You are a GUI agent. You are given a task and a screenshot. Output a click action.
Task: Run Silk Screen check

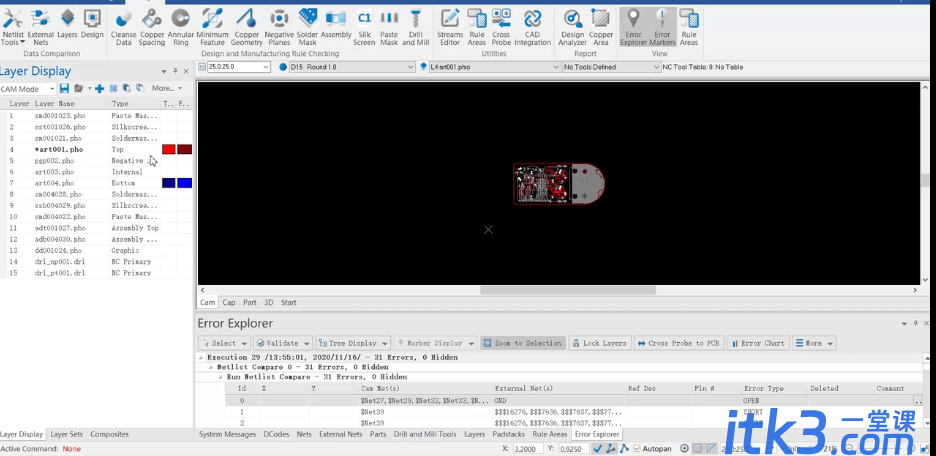click(x=364, y=27)
